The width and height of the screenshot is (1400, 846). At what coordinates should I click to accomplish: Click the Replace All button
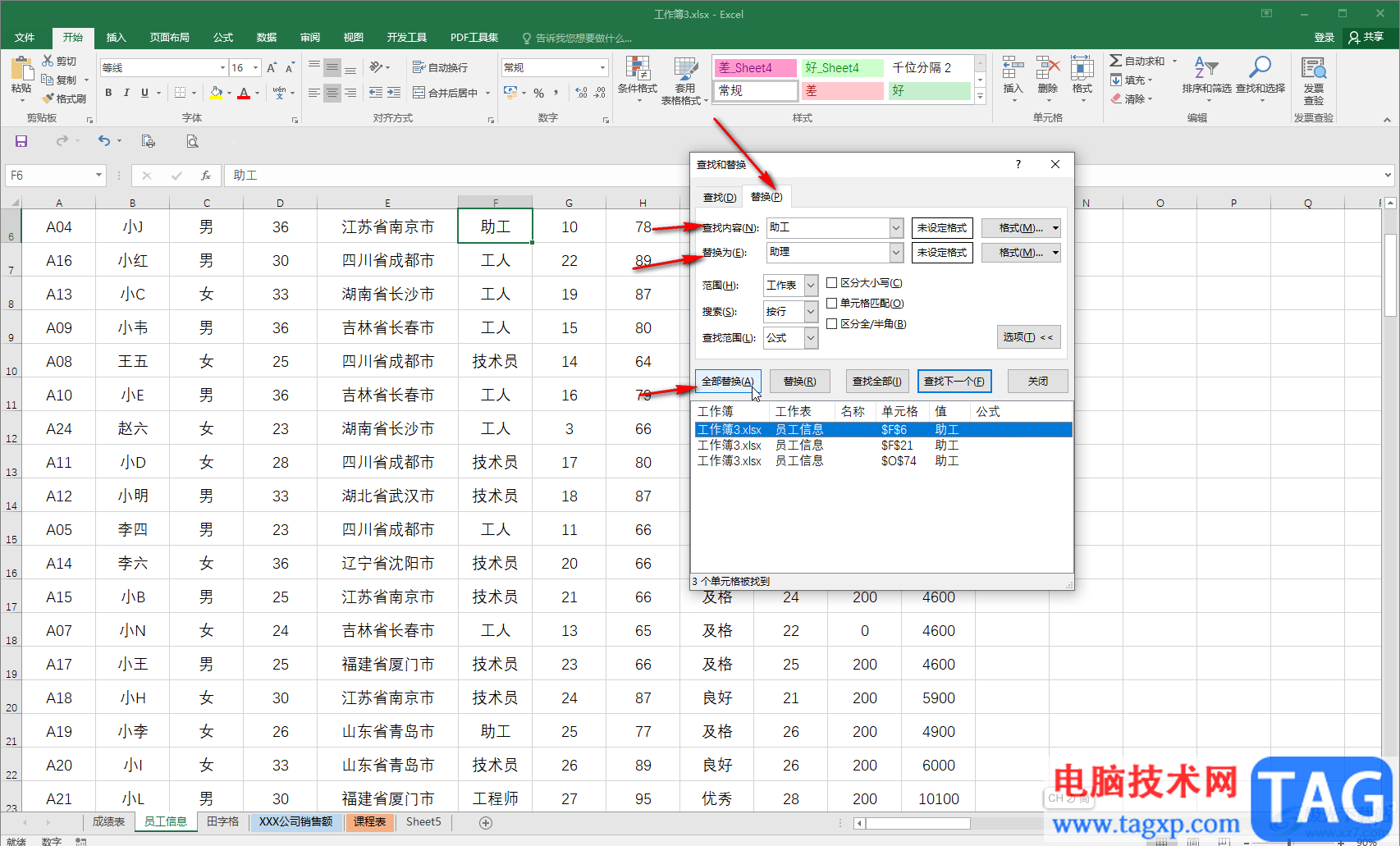click(x=728, y=381)
